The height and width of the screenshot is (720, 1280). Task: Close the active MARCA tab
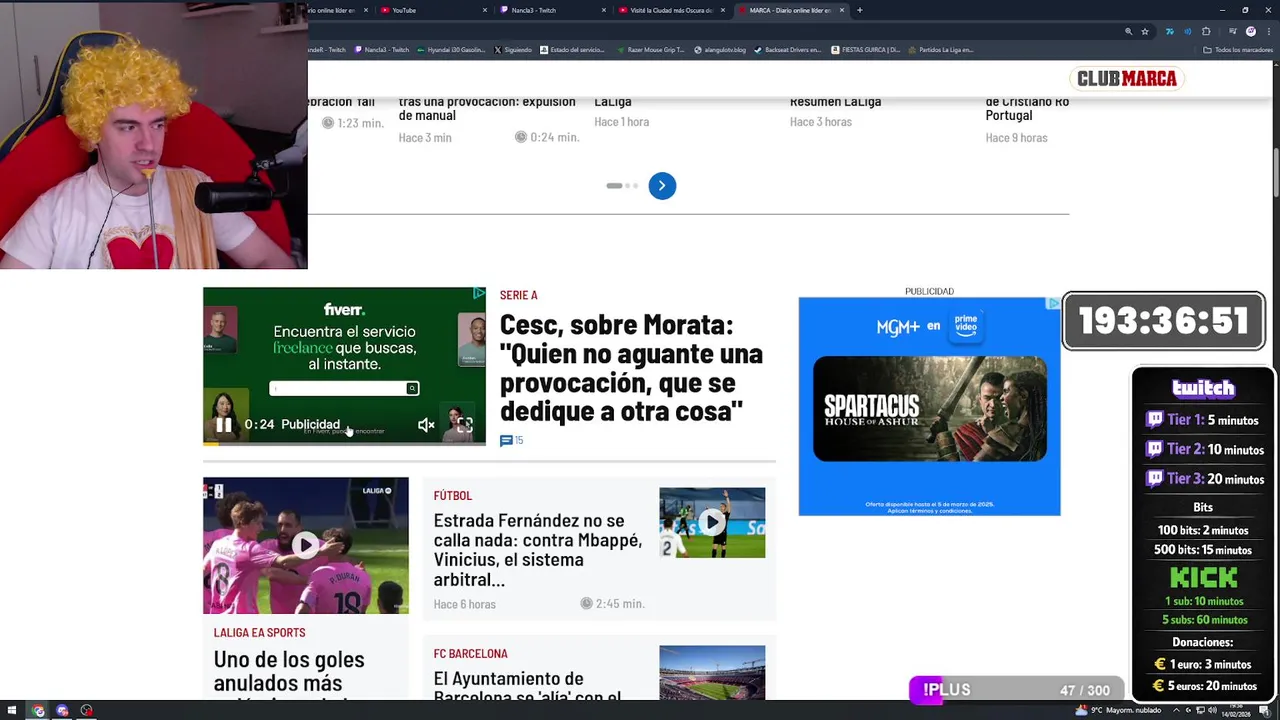point(842,10)
